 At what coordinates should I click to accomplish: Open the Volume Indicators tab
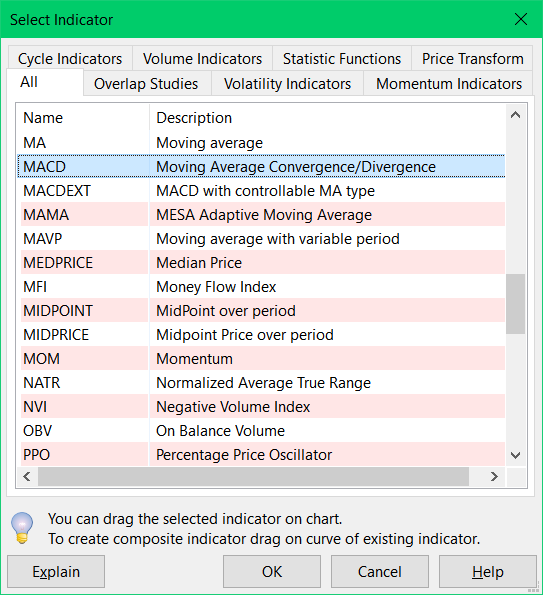(202, 58)
